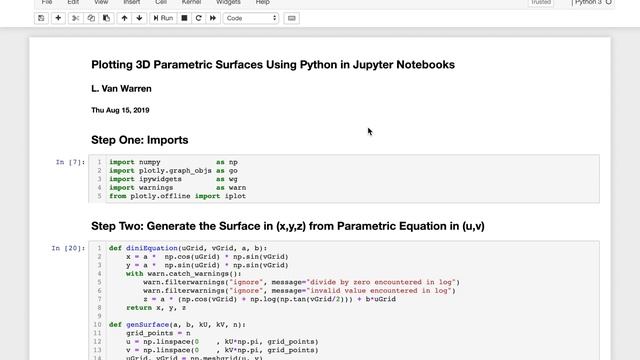The image size is (640, 360).
Task: Open the Insert menu
Action: (x=132, y=2)
